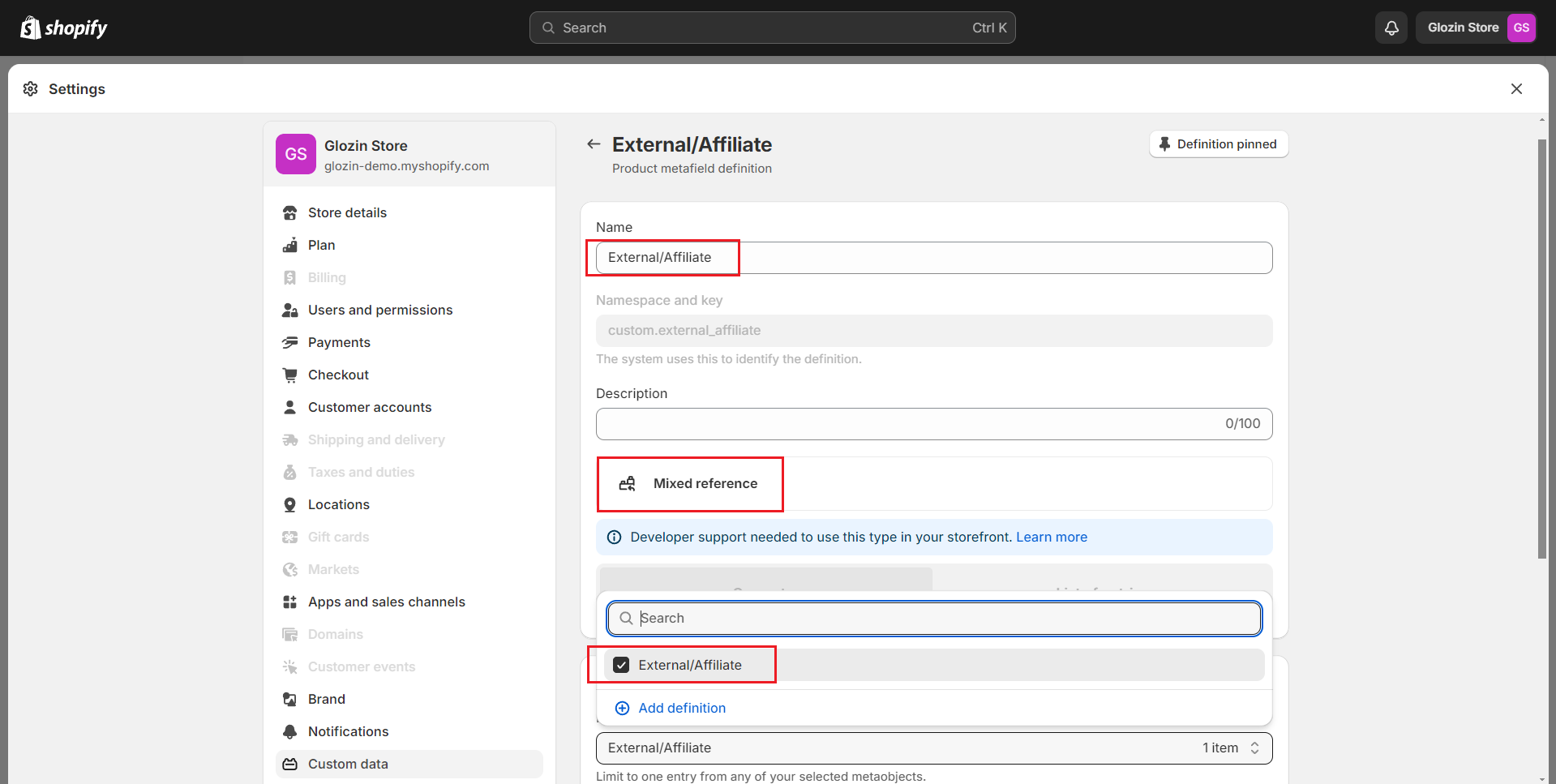
Task: Click the notifications bell icon
Action: [1391, 28]
